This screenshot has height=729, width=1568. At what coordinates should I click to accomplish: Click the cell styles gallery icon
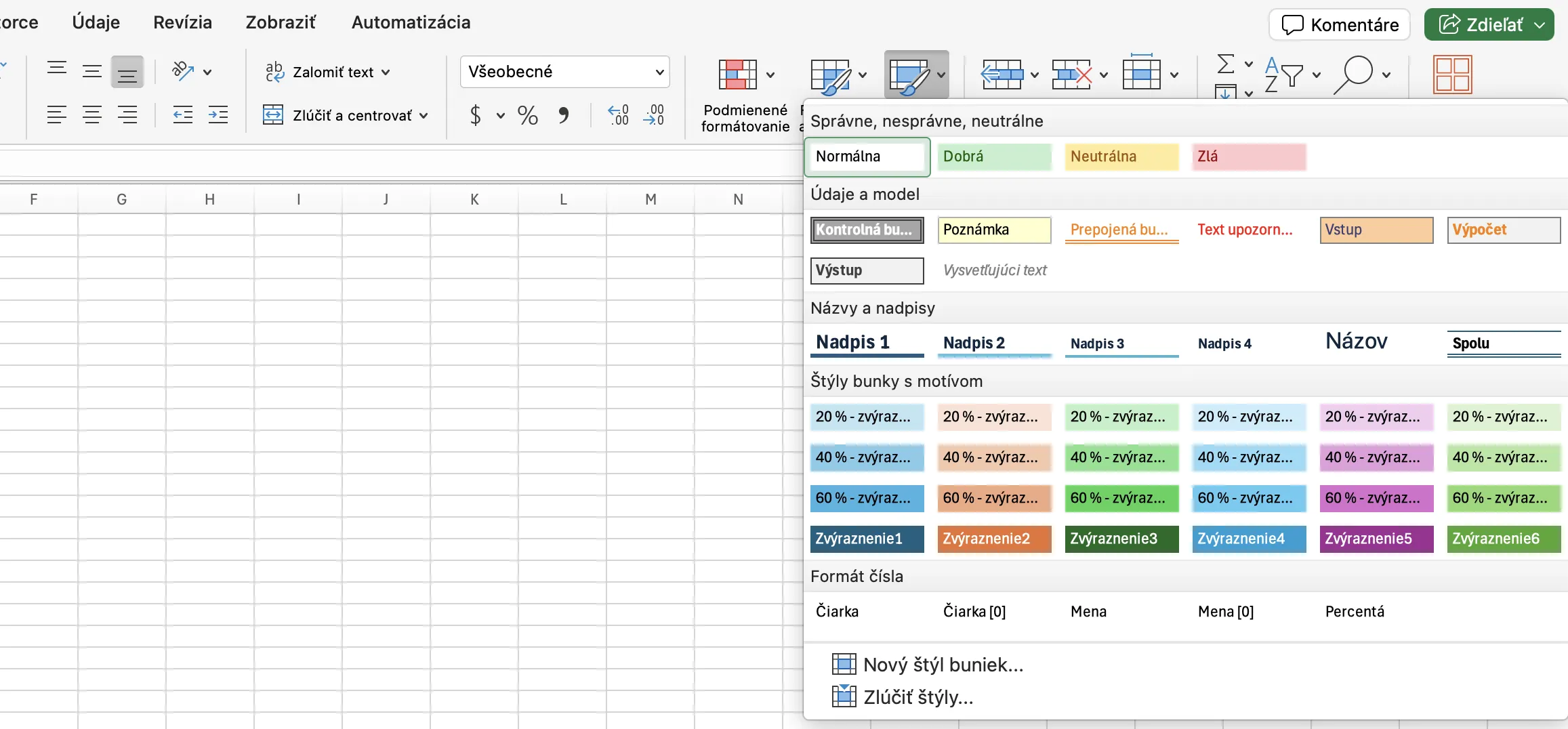click(909, 76)
